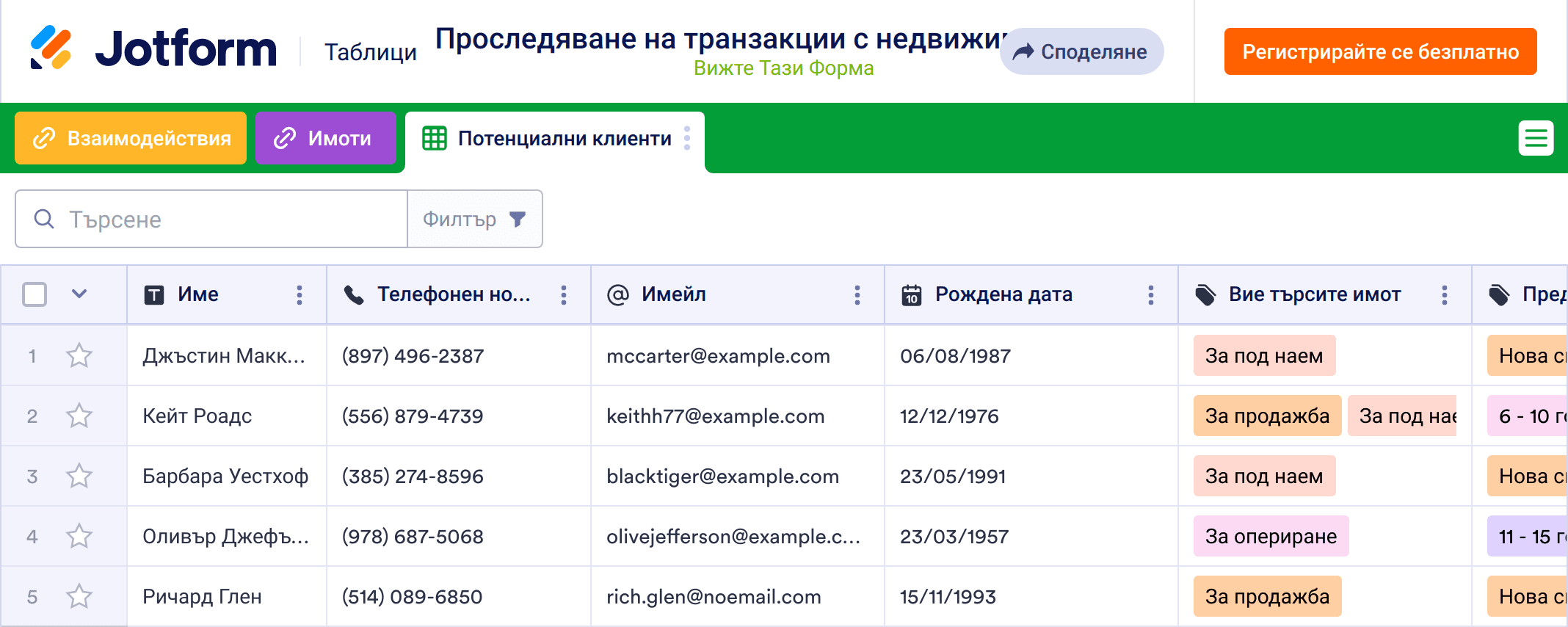This screenshot has height=627, width=1568.
Task: Open the Вижте Тази Форма link
Action: tap(783, 68)
